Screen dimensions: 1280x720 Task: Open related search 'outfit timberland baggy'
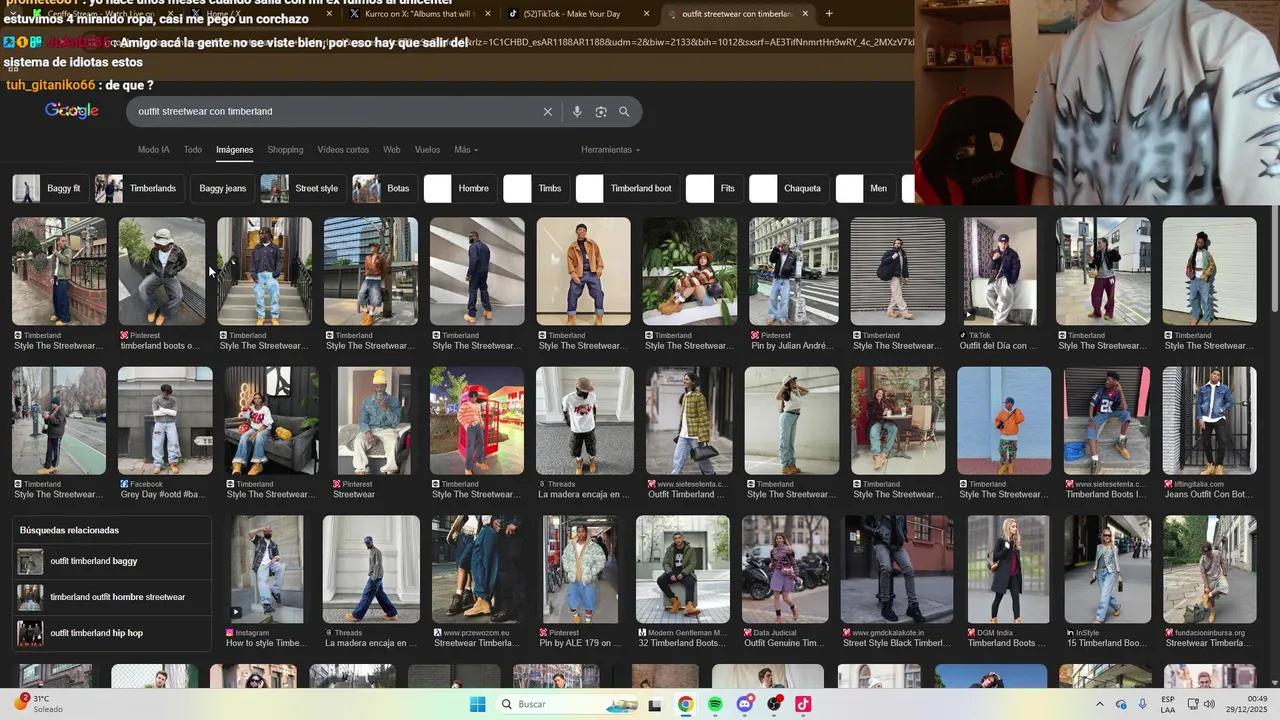pyautogui.click(x=114, y=561)
